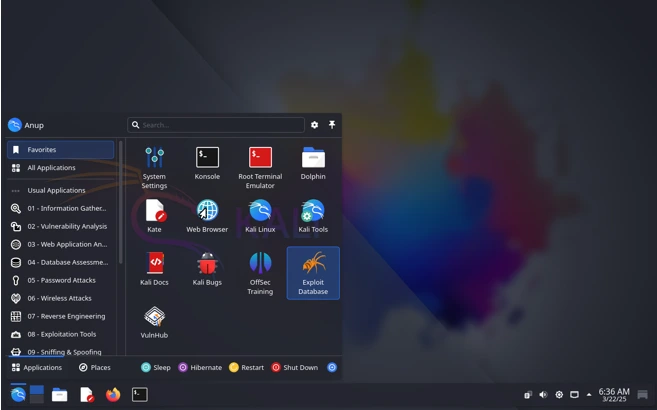Open 08 - Exploitation Tools category
The height and width of the screenshot is (410, 657).
coord(60,334)
